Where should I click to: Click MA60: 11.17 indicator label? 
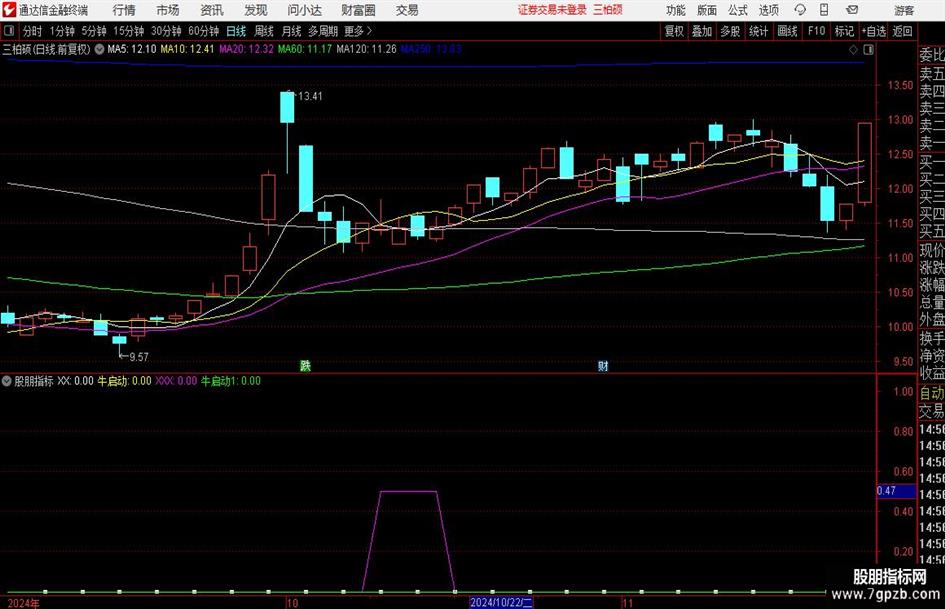coord(305,49)
